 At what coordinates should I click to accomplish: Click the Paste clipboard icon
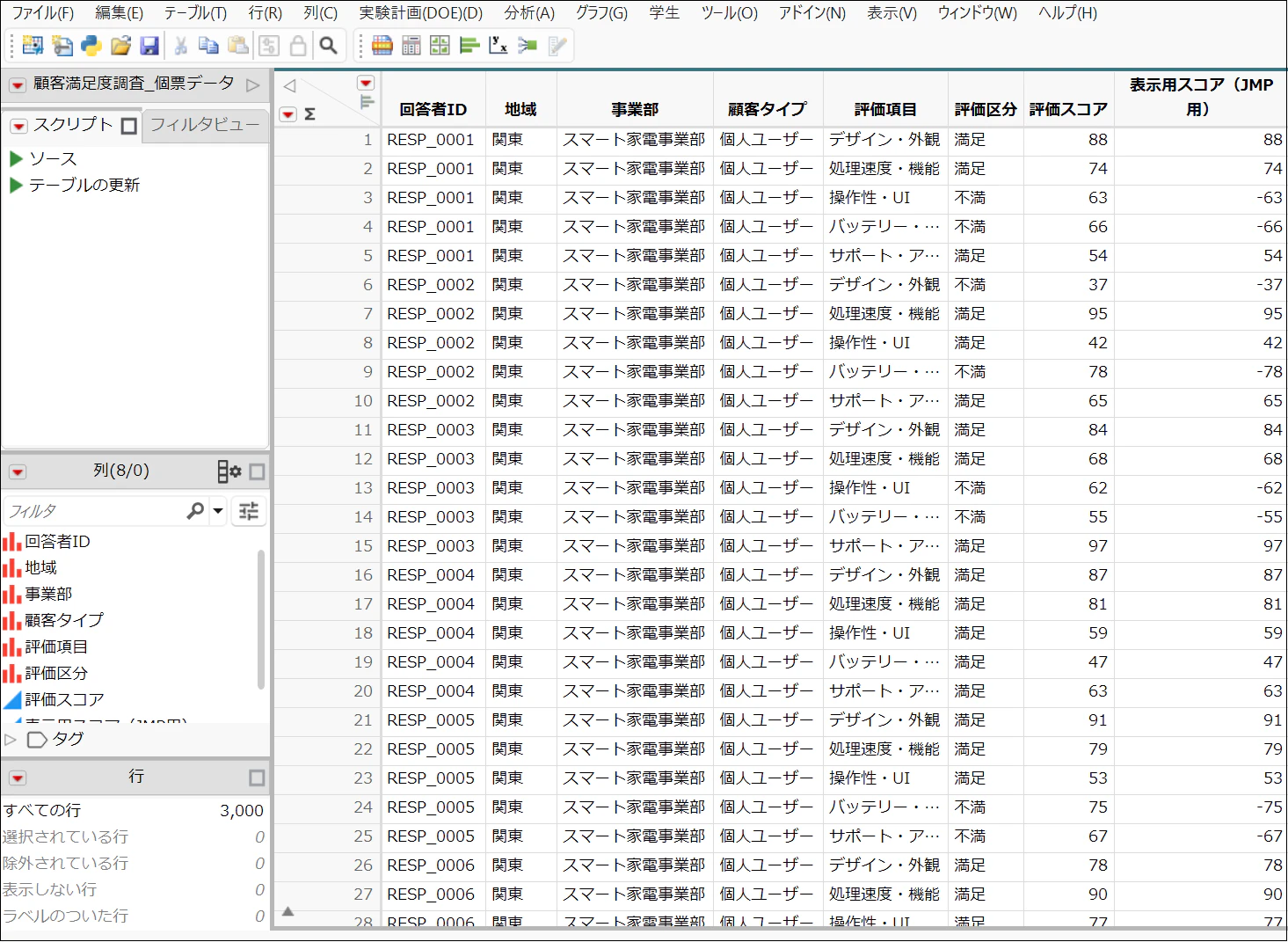click(x=238, y=46)
